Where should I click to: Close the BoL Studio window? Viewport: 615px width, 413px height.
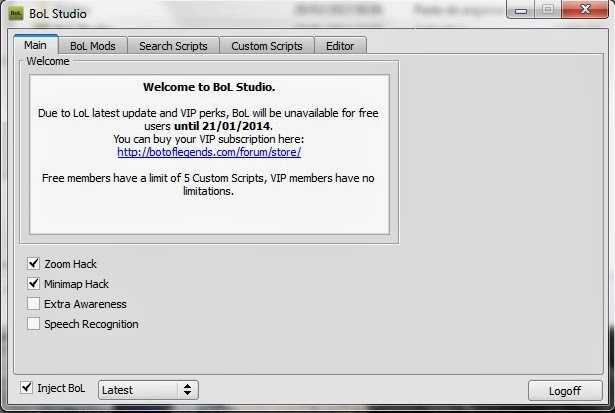coord(585,9)
